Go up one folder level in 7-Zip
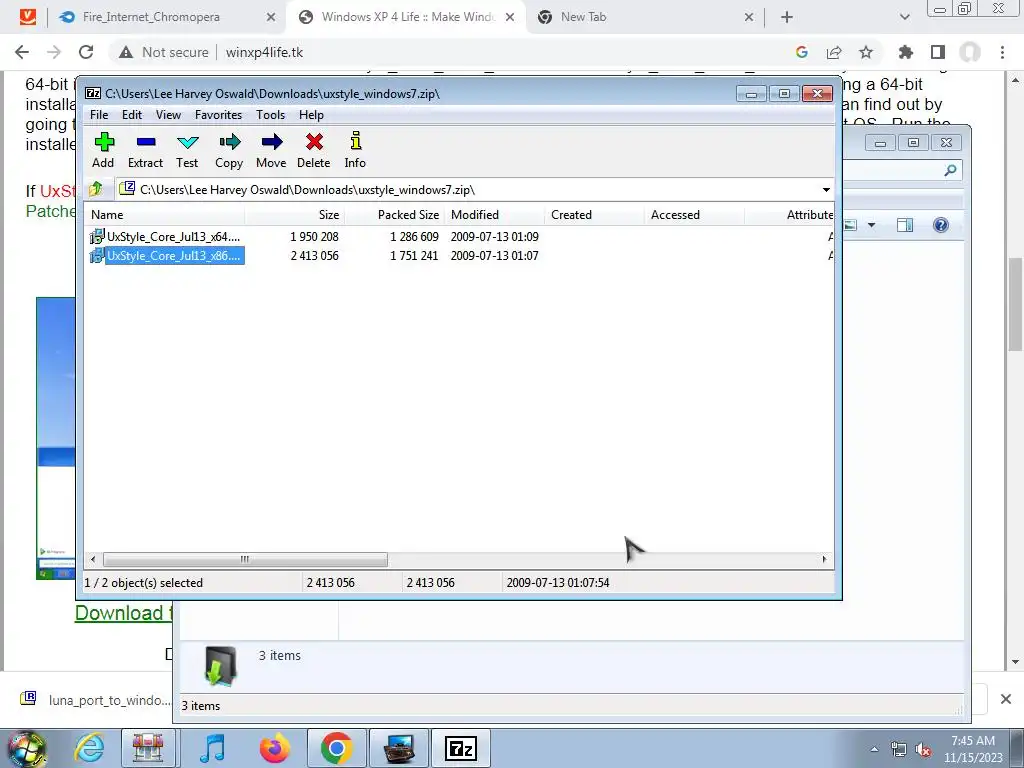This screenshot has width=1024, height=768. (96, 189)
